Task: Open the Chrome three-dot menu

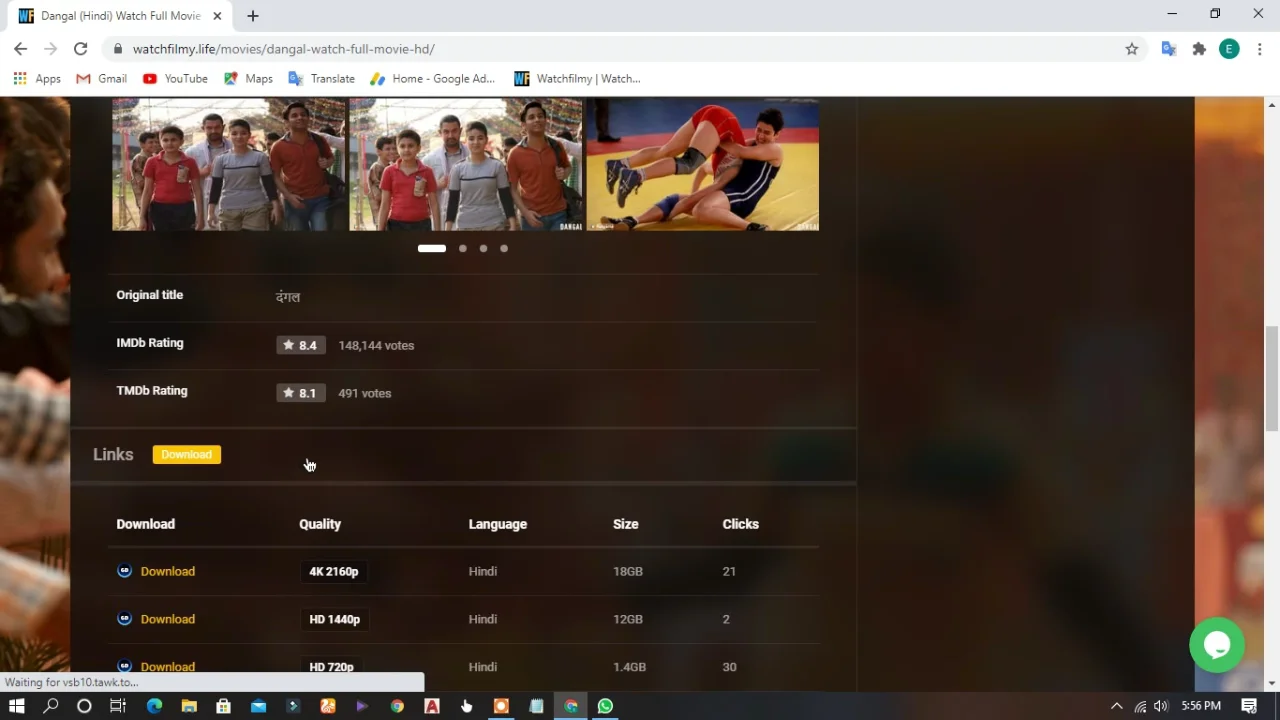Action: (x=1260, y=48)
